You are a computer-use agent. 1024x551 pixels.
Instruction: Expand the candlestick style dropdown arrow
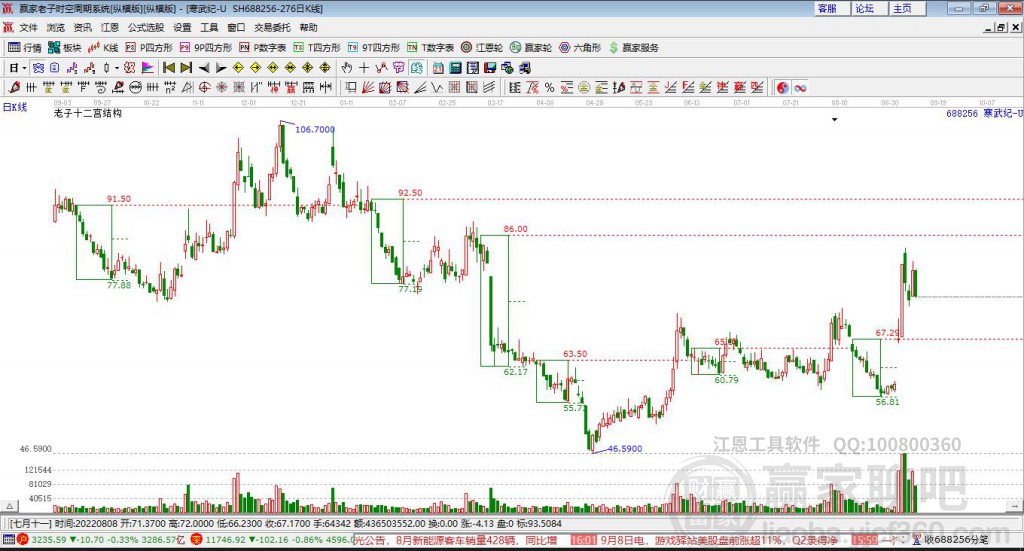pyautogui.click(x=118, y=68)
